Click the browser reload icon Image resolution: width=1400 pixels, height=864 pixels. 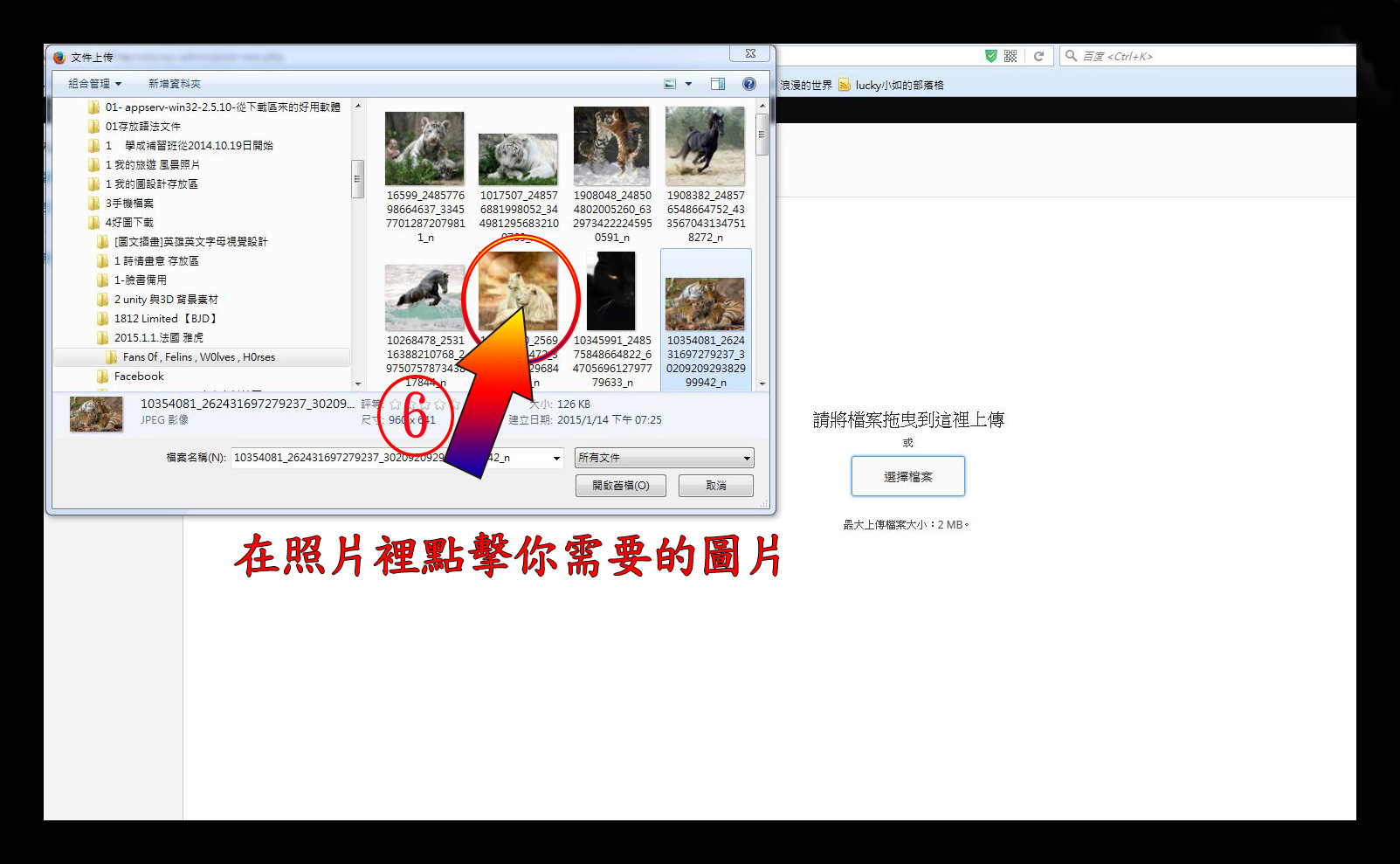pos(1038,56)
